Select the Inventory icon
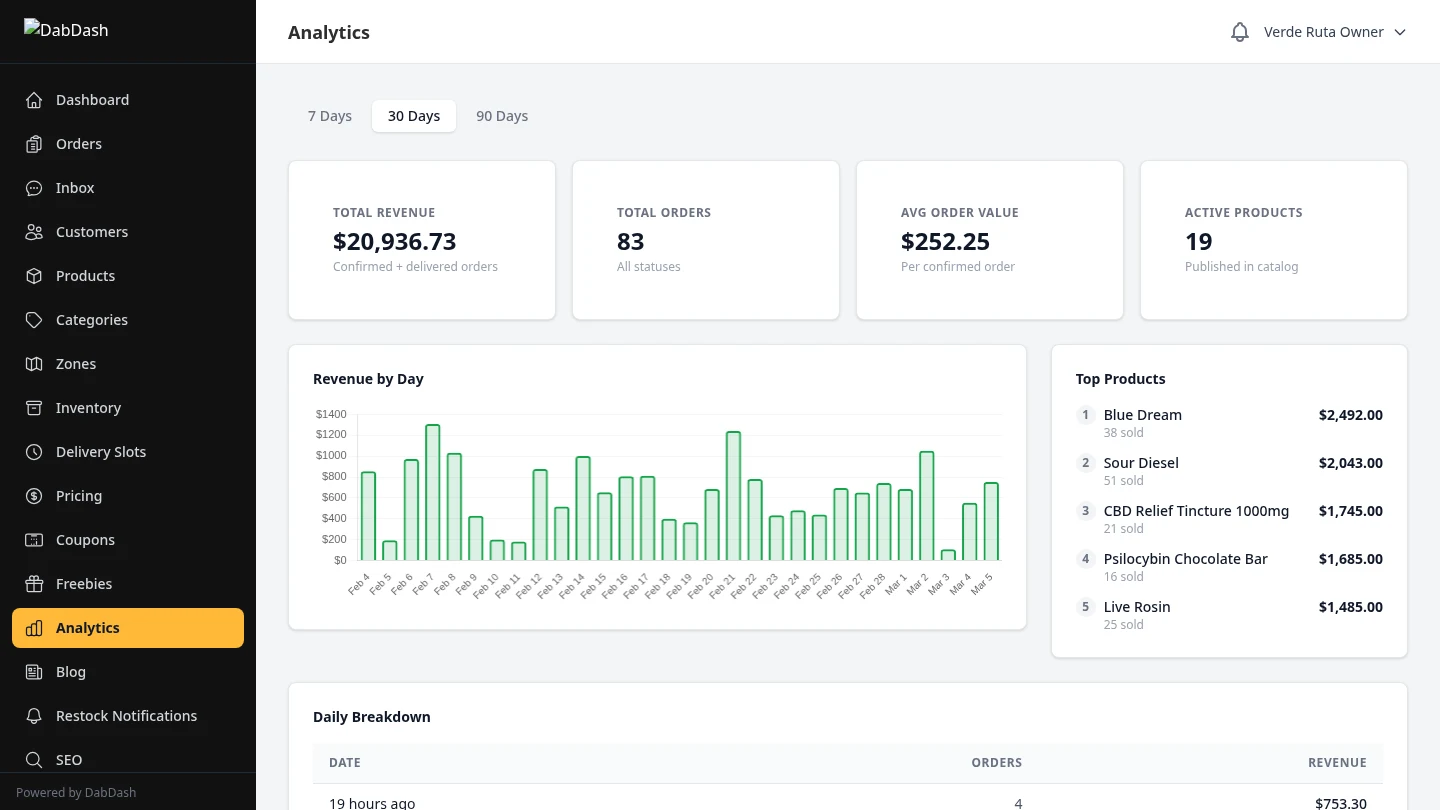 (x=33, y=407)
